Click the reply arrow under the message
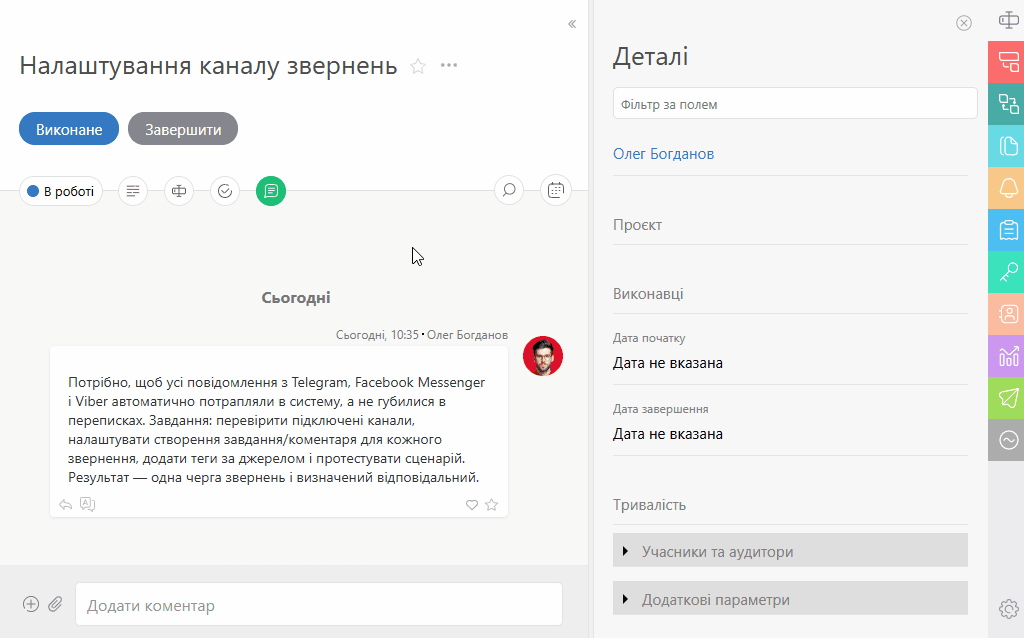The width and height of the screenshot is (1024, 638). tap(66, 505)
